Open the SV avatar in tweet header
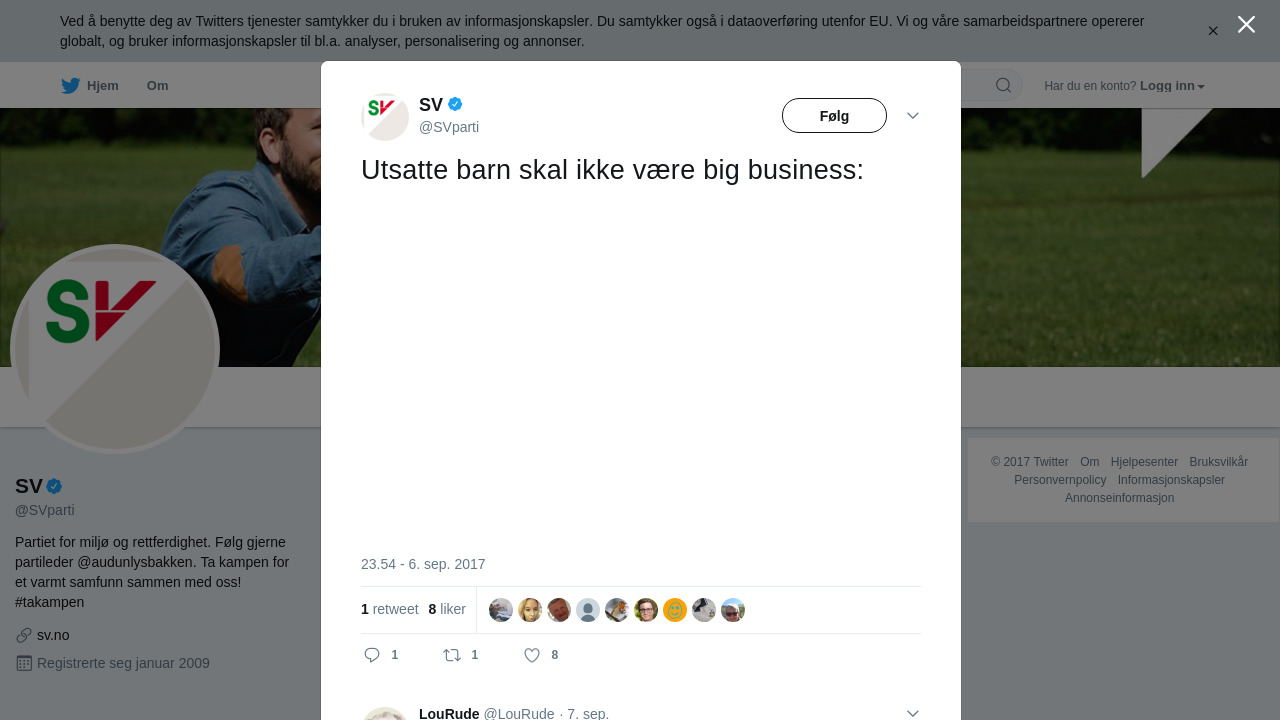The height and width of the screenshot is (720, 1280). point(385,117)
